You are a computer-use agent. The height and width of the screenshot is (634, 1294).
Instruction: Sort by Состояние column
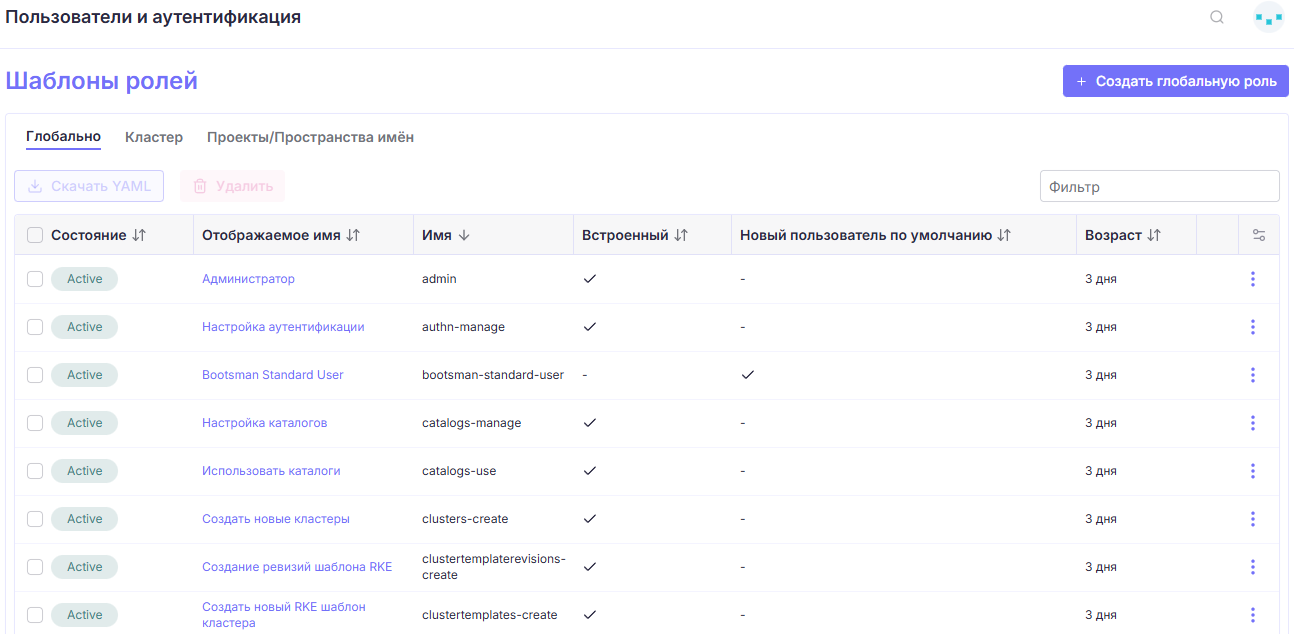pyautogui.click(x=99, y=235)
